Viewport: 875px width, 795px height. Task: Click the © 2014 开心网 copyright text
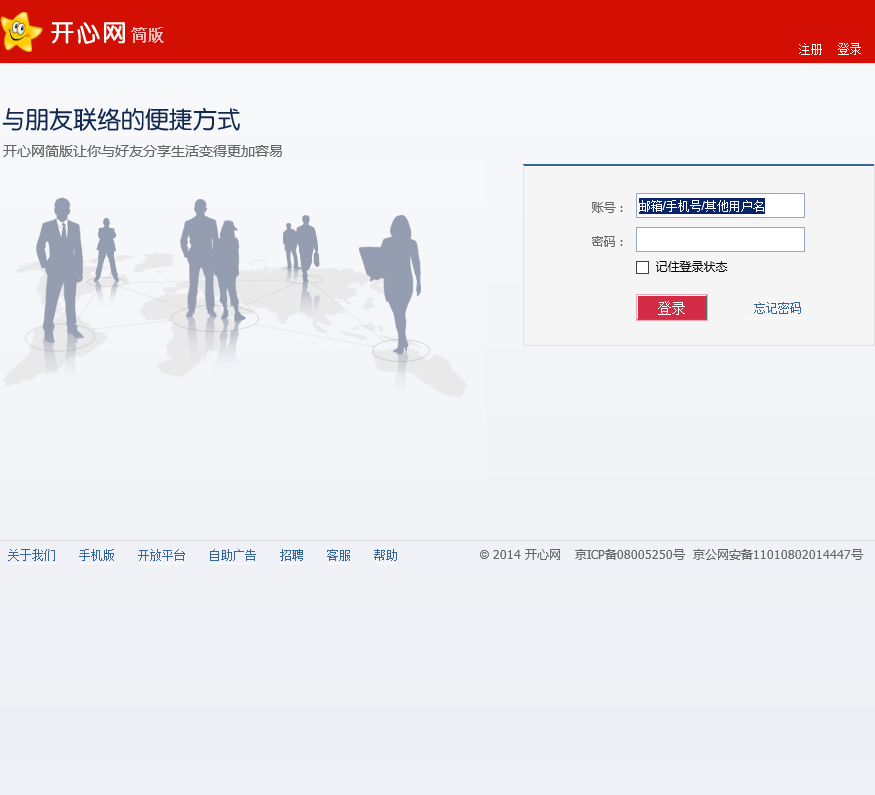click(520, 555)
